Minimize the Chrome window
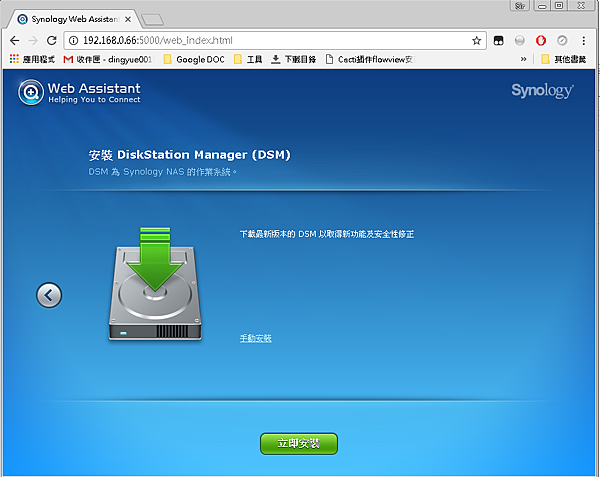 tap(542, 6)
